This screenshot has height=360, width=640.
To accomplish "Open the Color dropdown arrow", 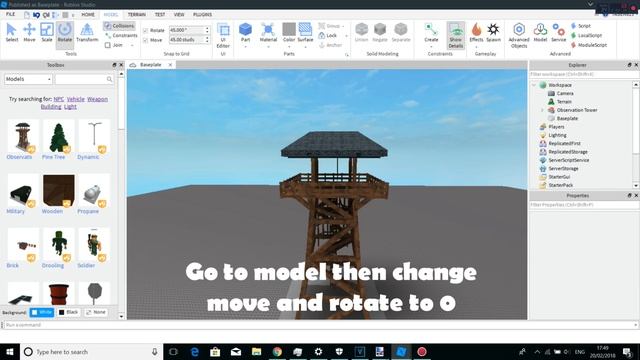I will pos(289,47).
